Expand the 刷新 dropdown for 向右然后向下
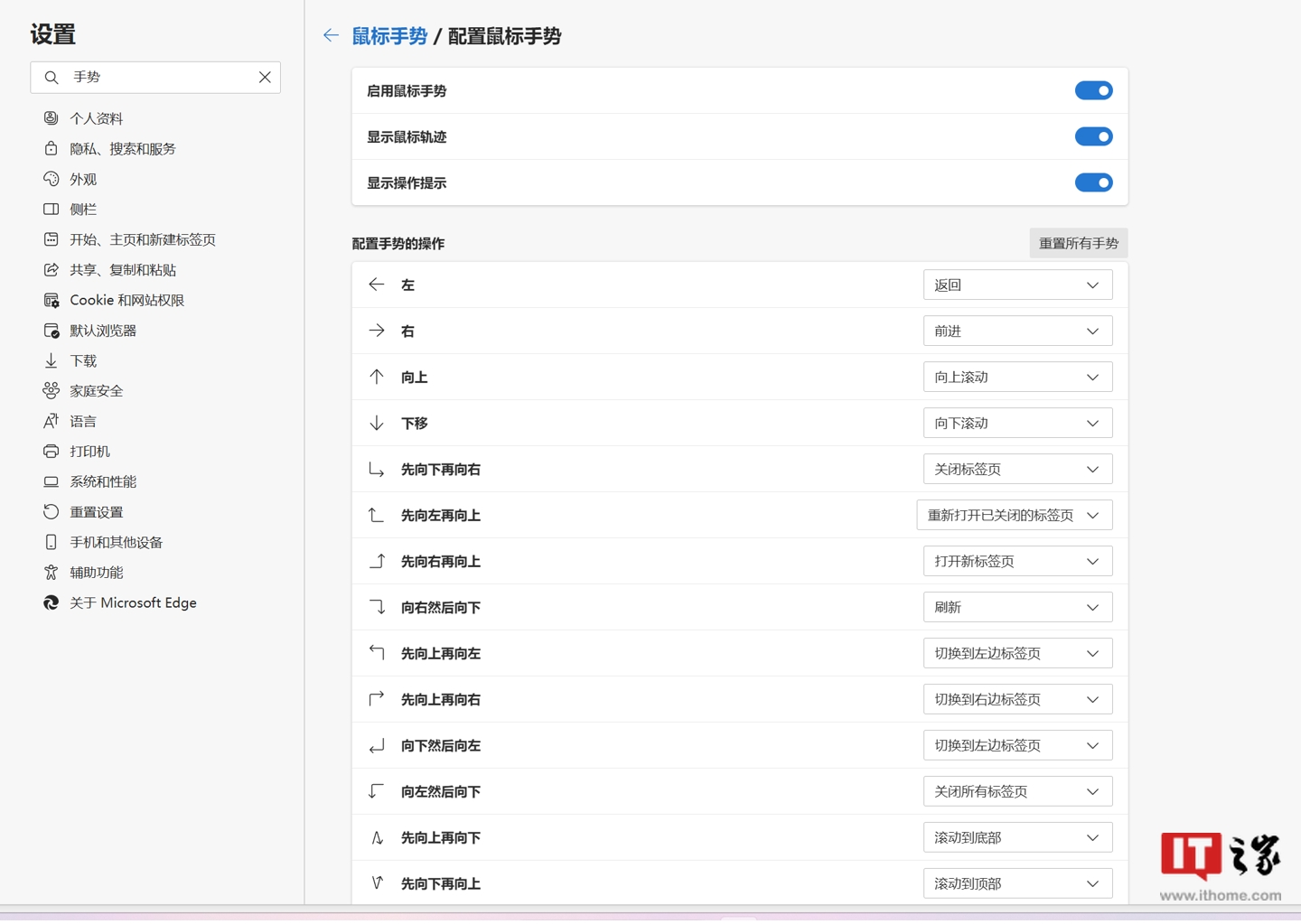1301x924 pixels. pyautogui.click(x=1017, y=607)
